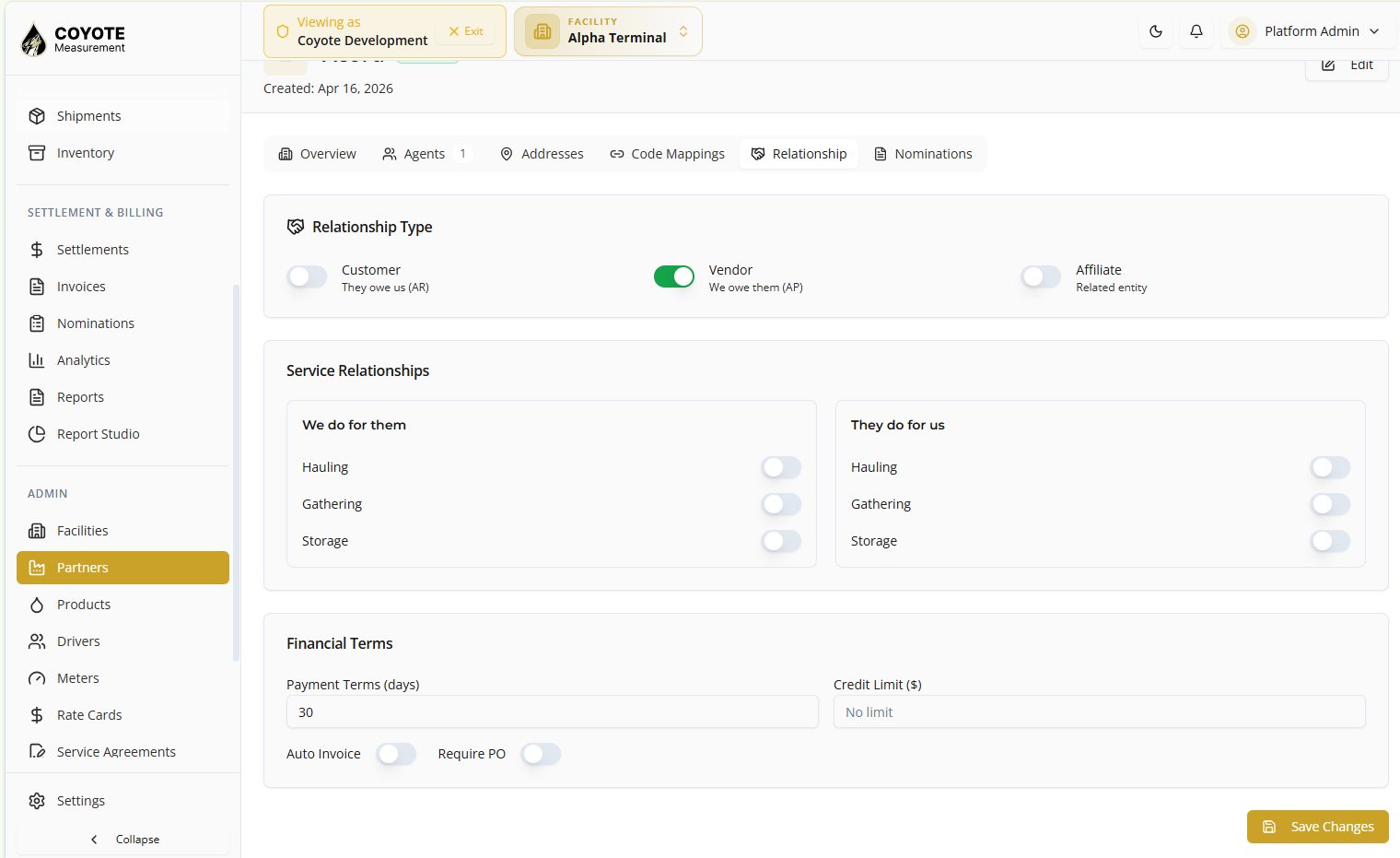The image size is (1400, 858).
Task: Click the Service Relationships heading
Action: tap(358, 370)
